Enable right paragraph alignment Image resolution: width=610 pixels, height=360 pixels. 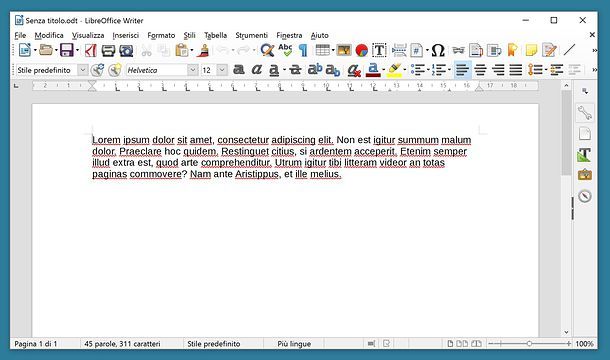[x=498, y=70]
